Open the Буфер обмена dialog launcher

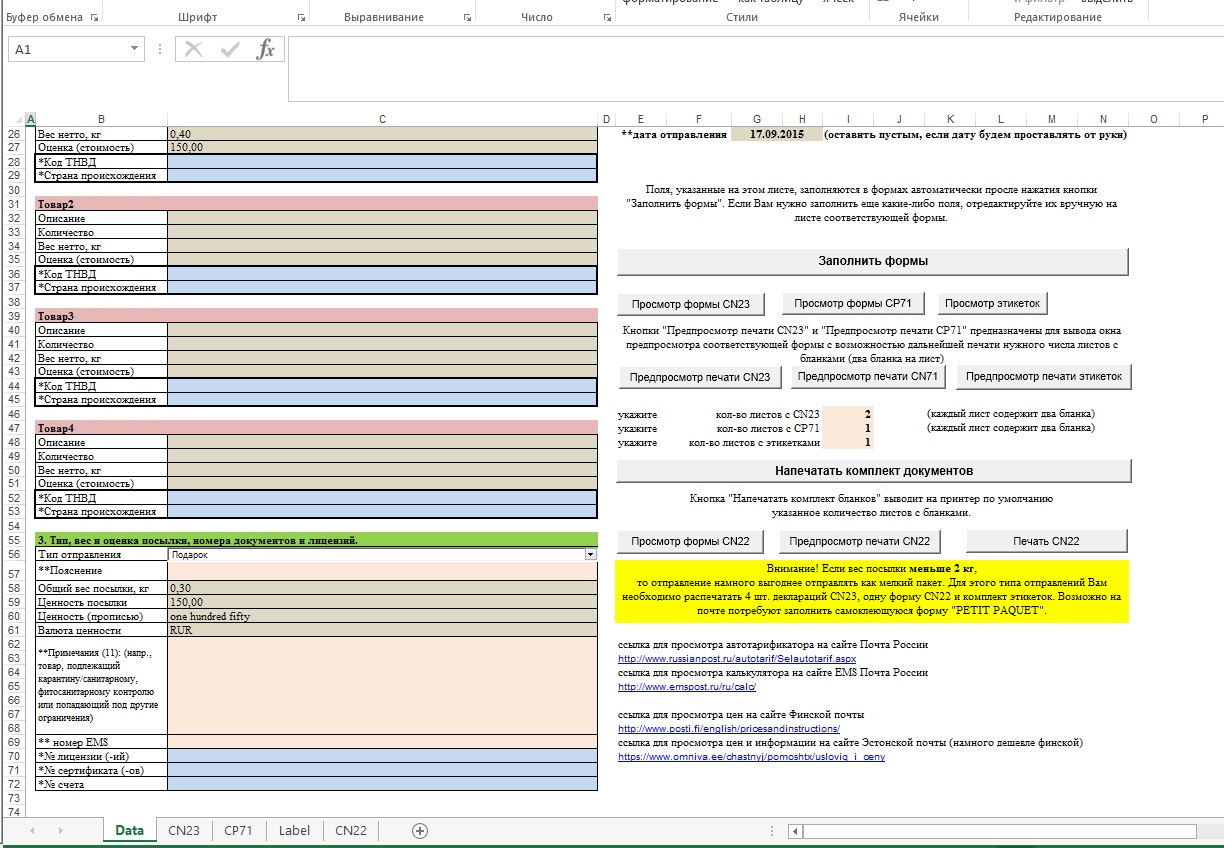point(95,18)
